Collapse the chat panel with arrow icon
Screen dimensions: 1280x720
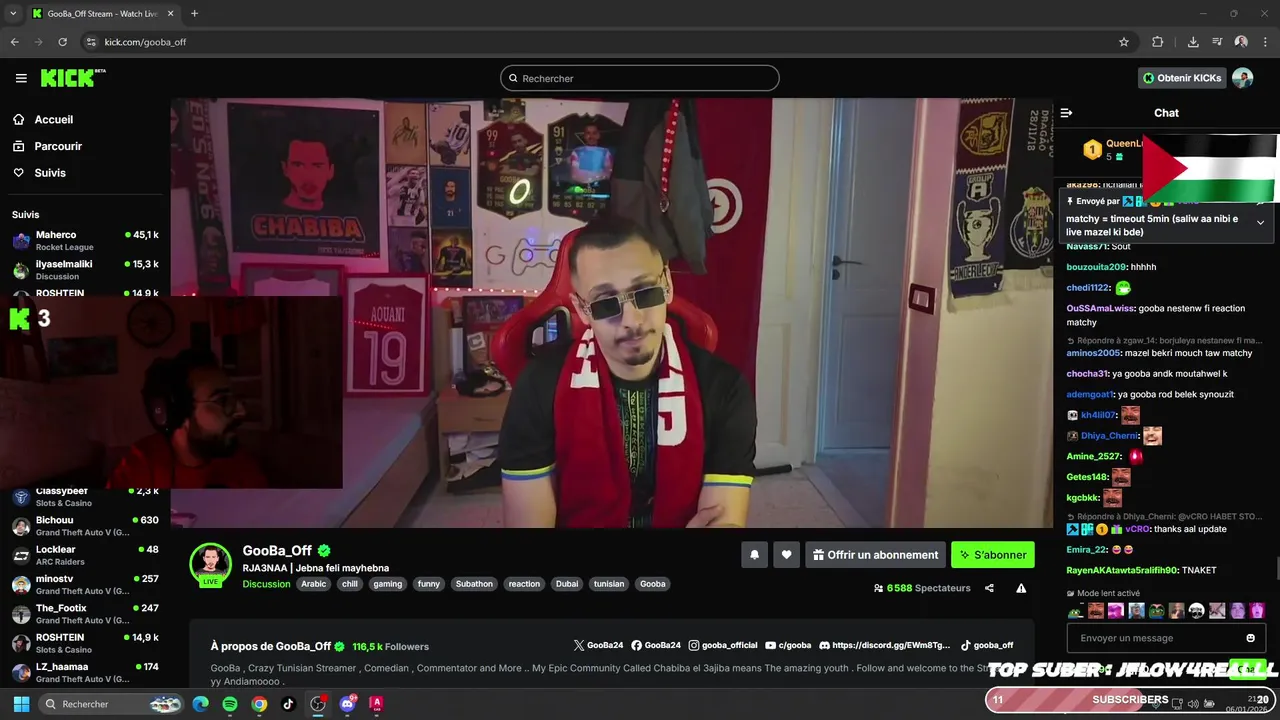point(1066,113)
